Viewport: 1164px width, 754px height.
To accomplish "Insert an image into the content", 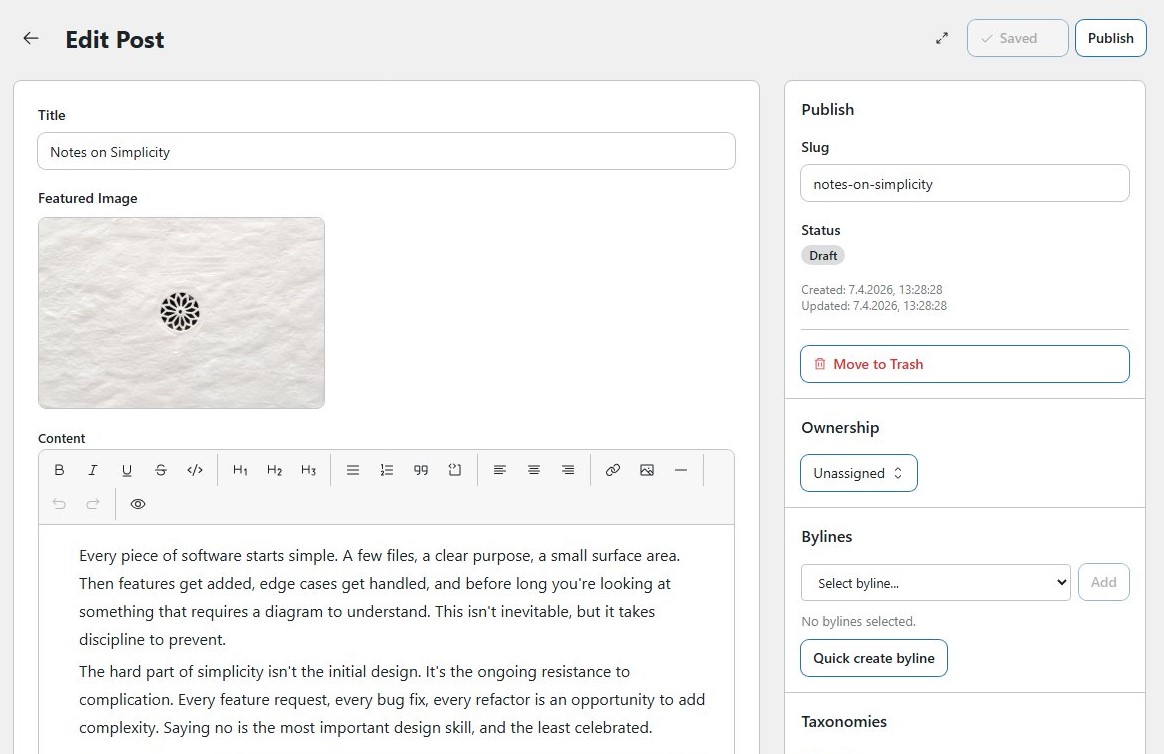I will point(647,470).
